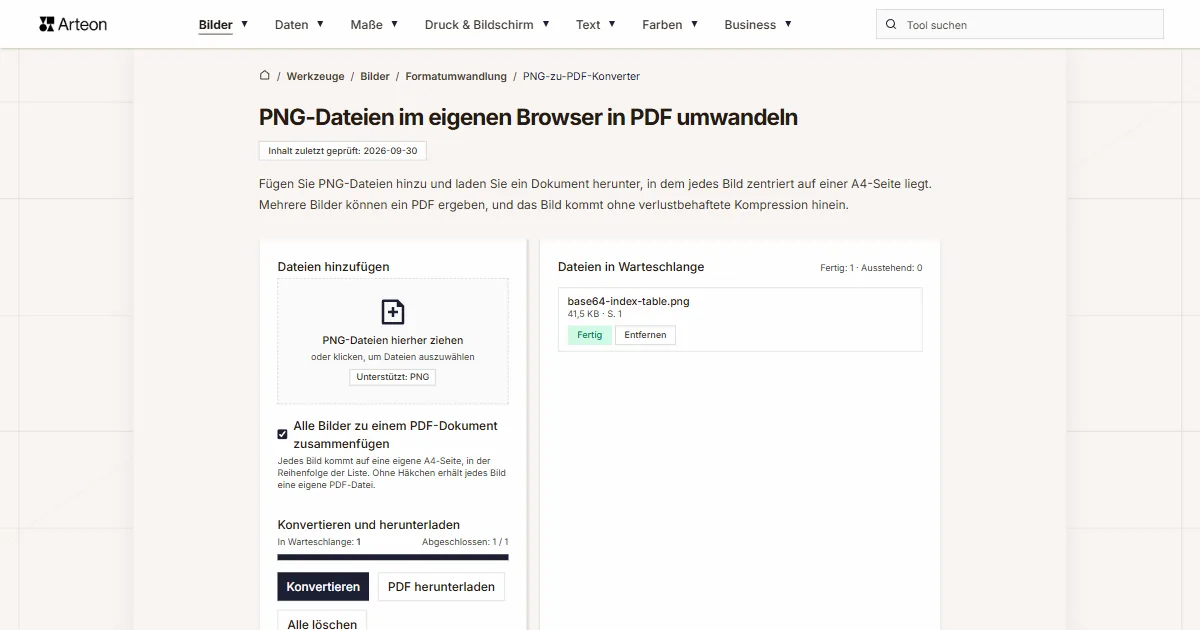Open the Business menu
1200x630 pixels.
[750, 25]
